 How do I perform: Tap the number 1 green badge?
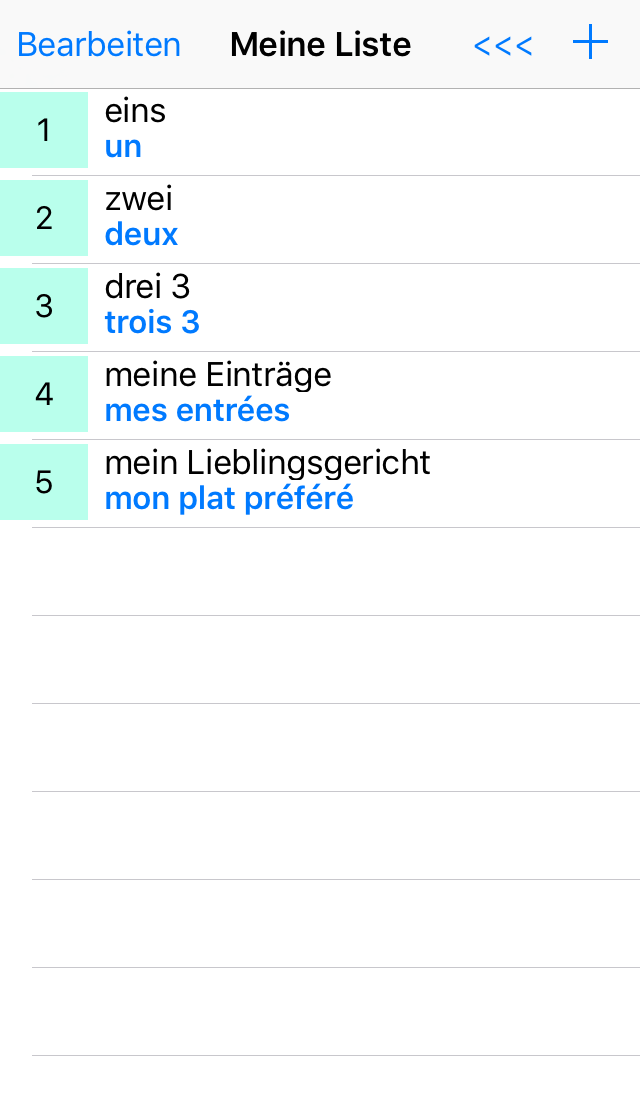44,130
